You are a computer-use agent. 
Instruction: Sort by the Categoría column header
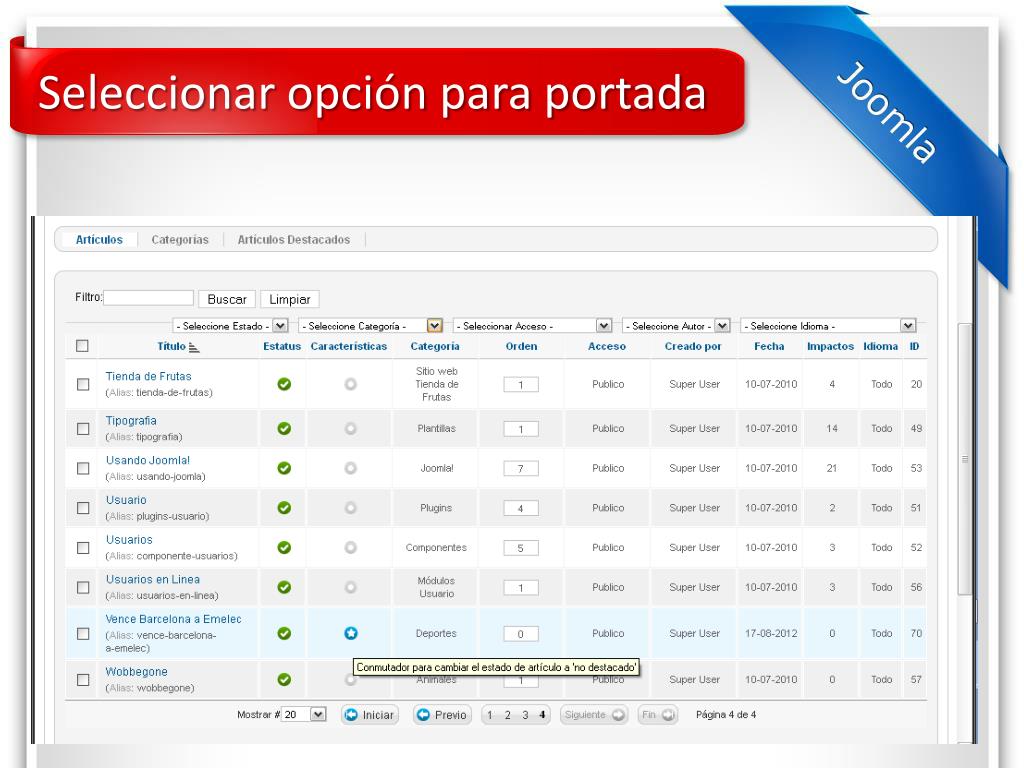(x=435, y=346)
